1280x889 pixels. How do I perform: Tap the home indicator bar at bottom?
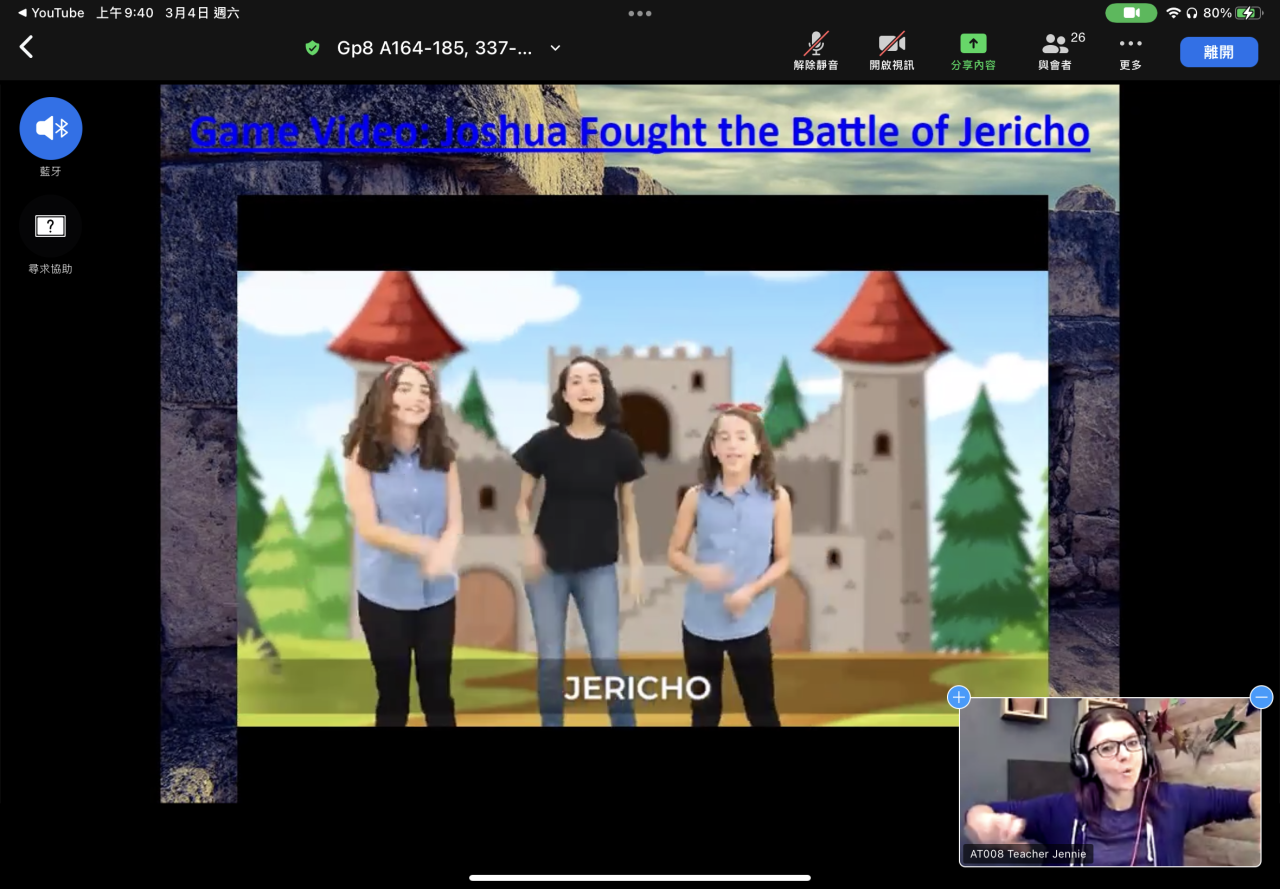pyautogui.click(x=640, y=878)
